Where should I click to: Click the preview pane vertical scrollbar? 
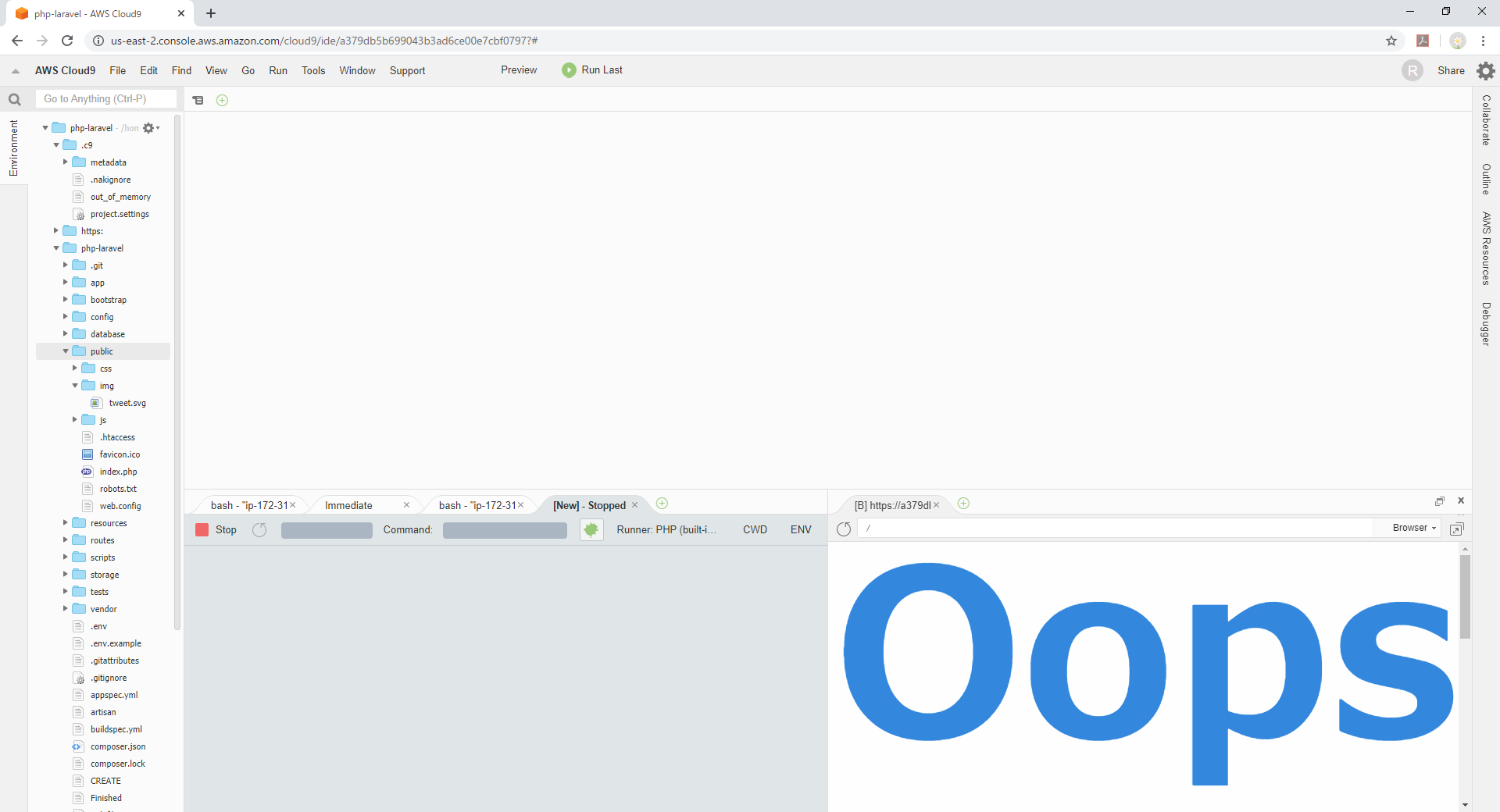[1465, 598]
